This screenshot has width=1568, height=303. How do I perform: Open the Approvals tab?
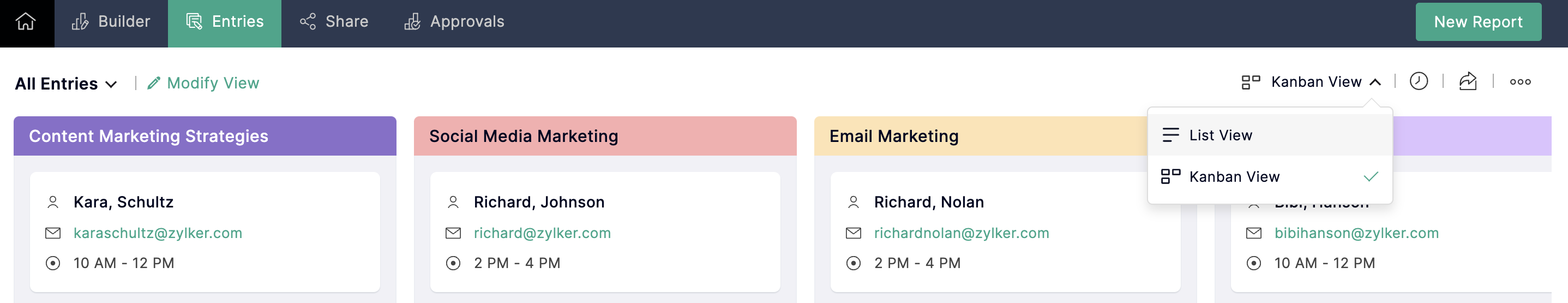[454, 22]
